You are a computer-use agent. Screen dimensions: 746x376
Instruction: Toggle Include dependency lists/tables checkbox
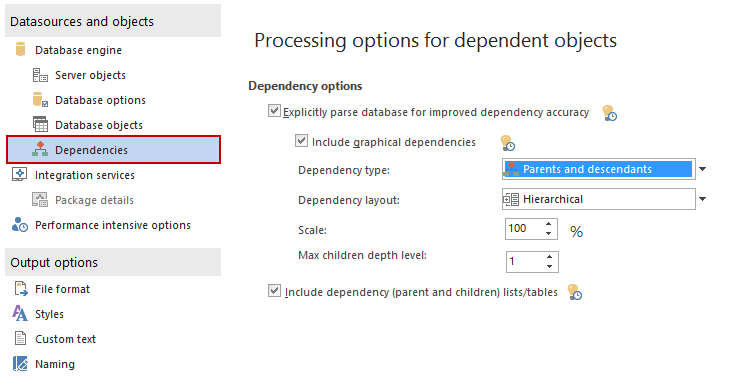[274, 290]
